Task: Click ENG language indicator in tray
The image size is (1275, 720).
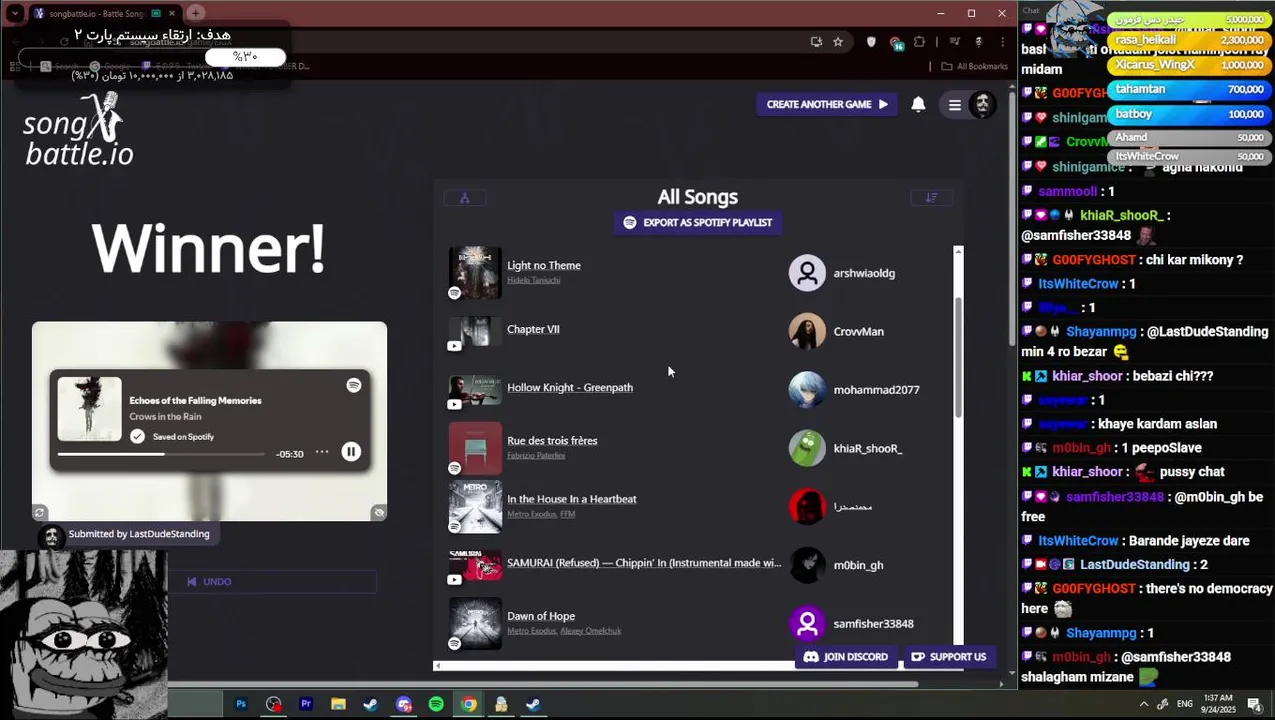Action: [1185, 704]
